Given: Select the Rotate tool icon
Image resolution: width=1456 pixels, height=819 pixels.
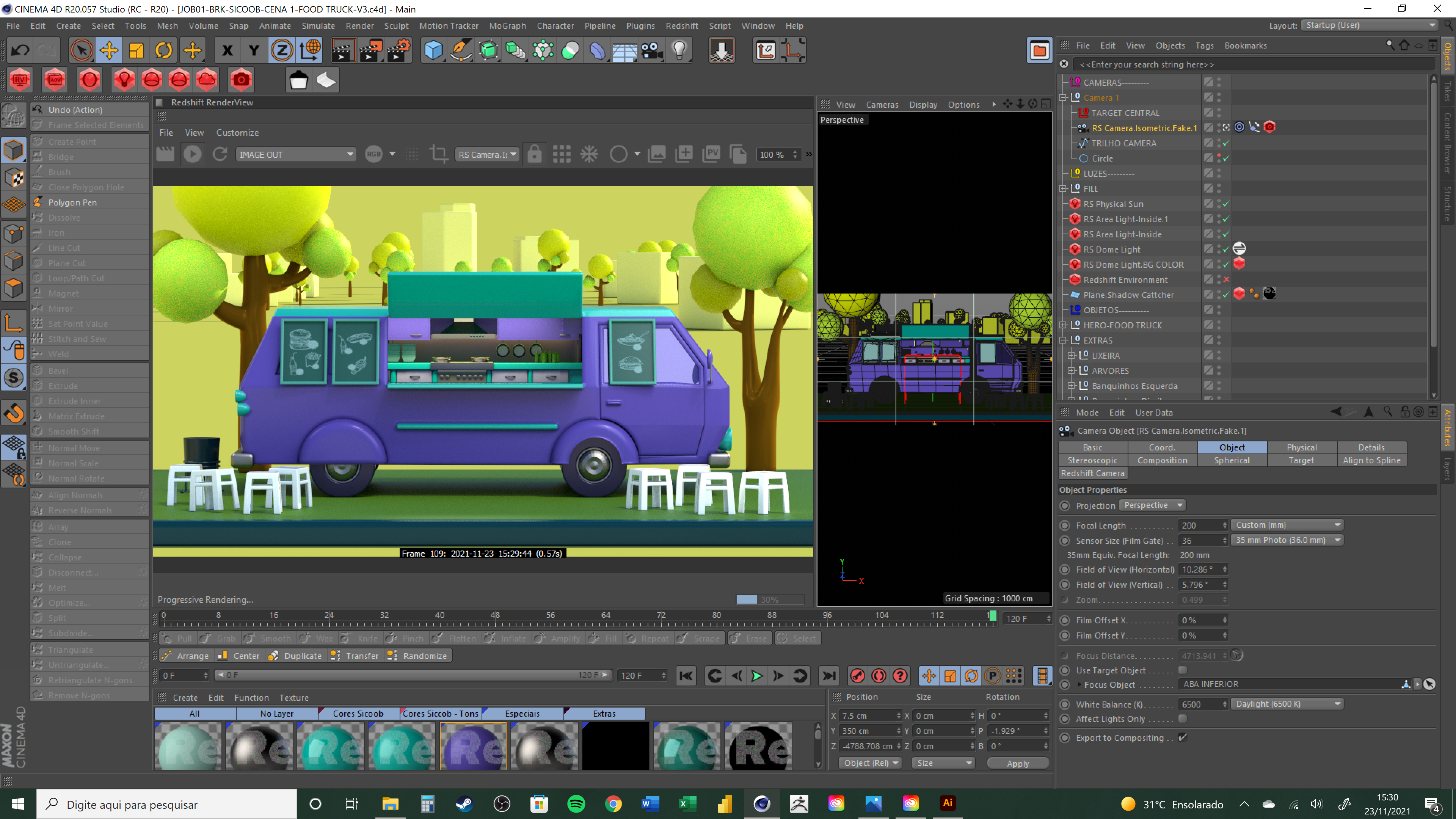Looking at the screenshot, I should (x=164, y=51).
